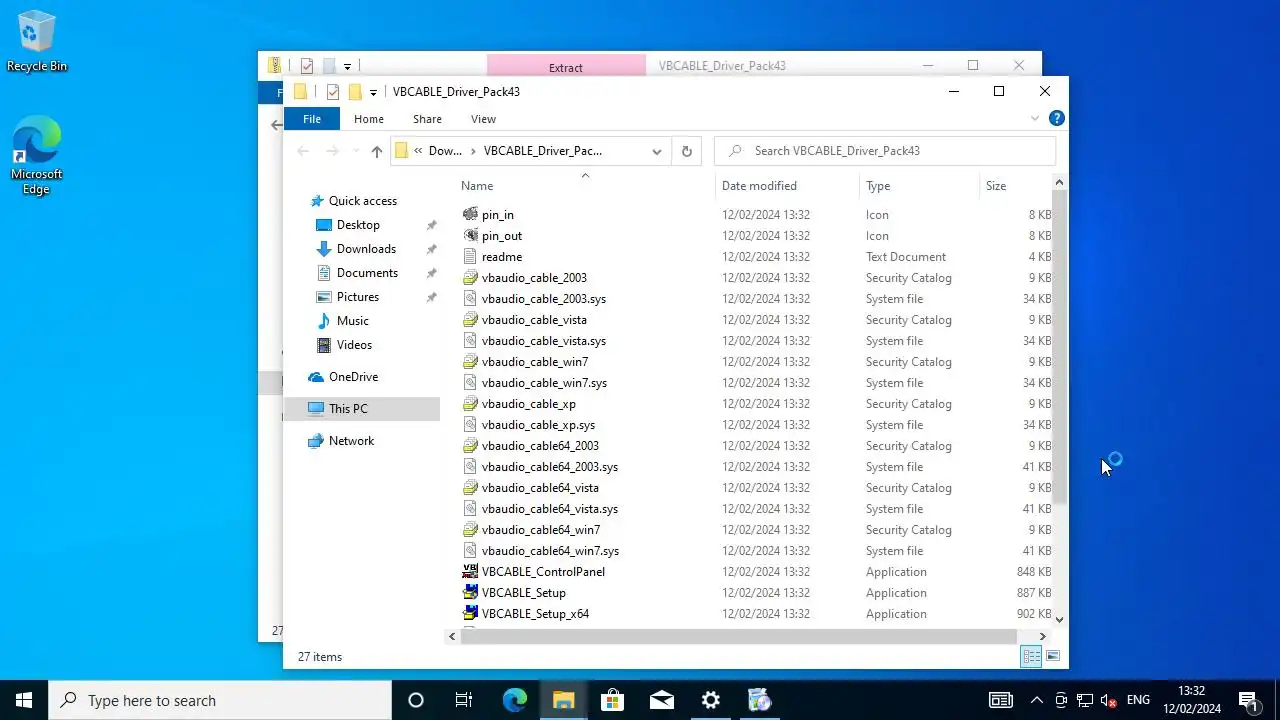Expand the address bar history dropdown
Viewport: 1280px width, 720px height.
[x=656, y=151]
